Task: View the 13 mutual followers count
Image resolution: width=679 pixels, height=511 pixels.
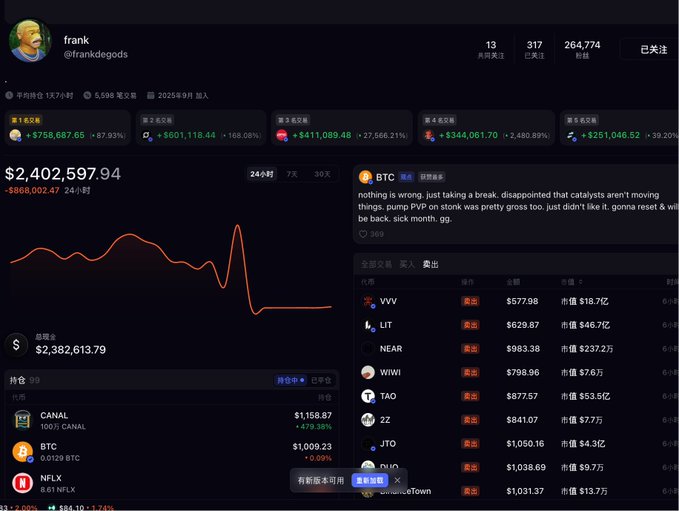Action: tap(491, 49)
